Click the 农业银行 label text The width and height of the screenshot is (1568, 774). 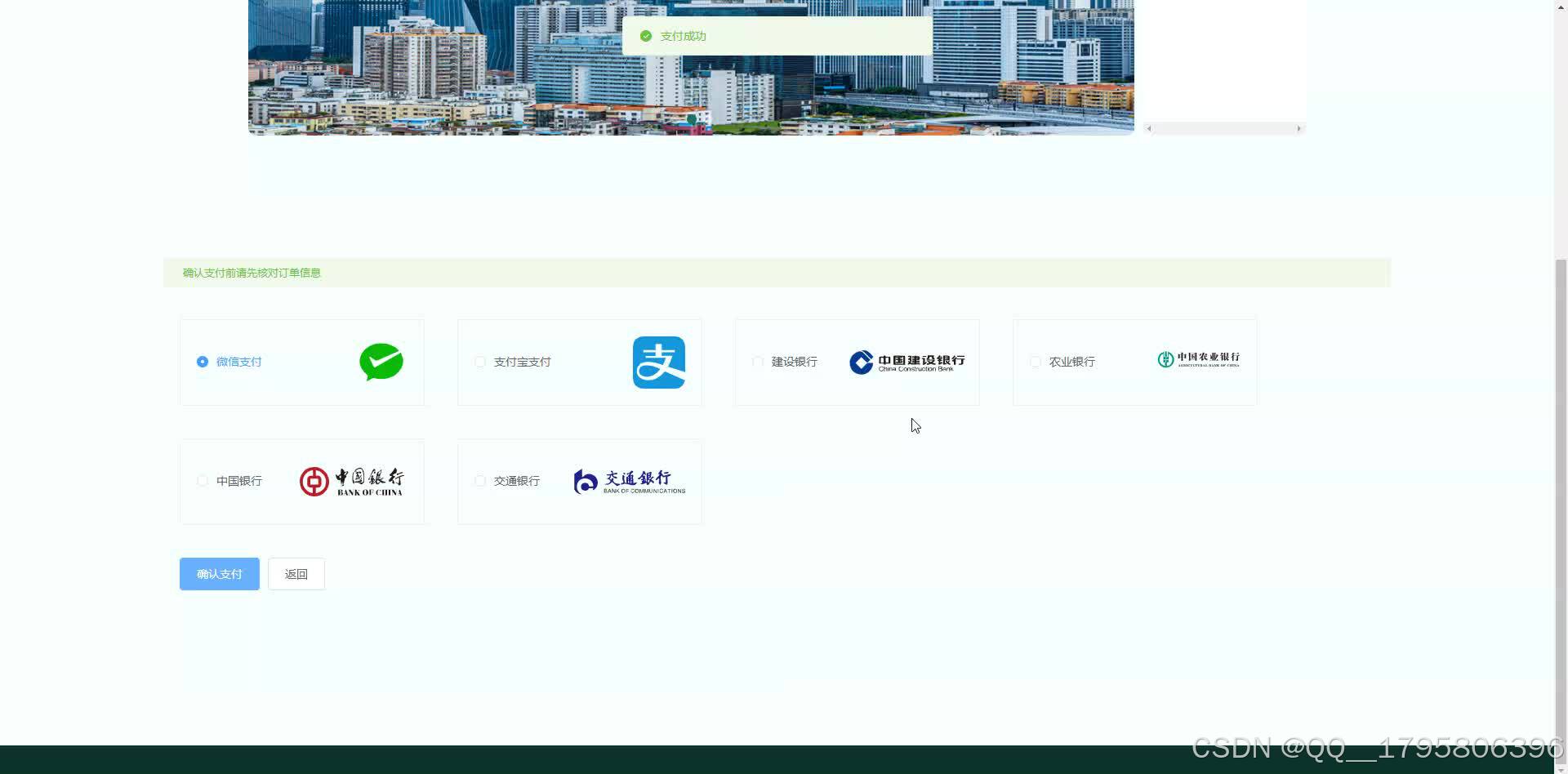click(1071, 362)
